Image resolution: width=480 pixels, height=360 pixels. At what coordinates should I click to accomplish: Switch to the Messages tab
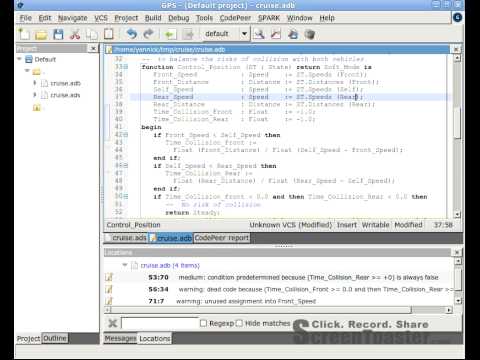click(120, 338)
